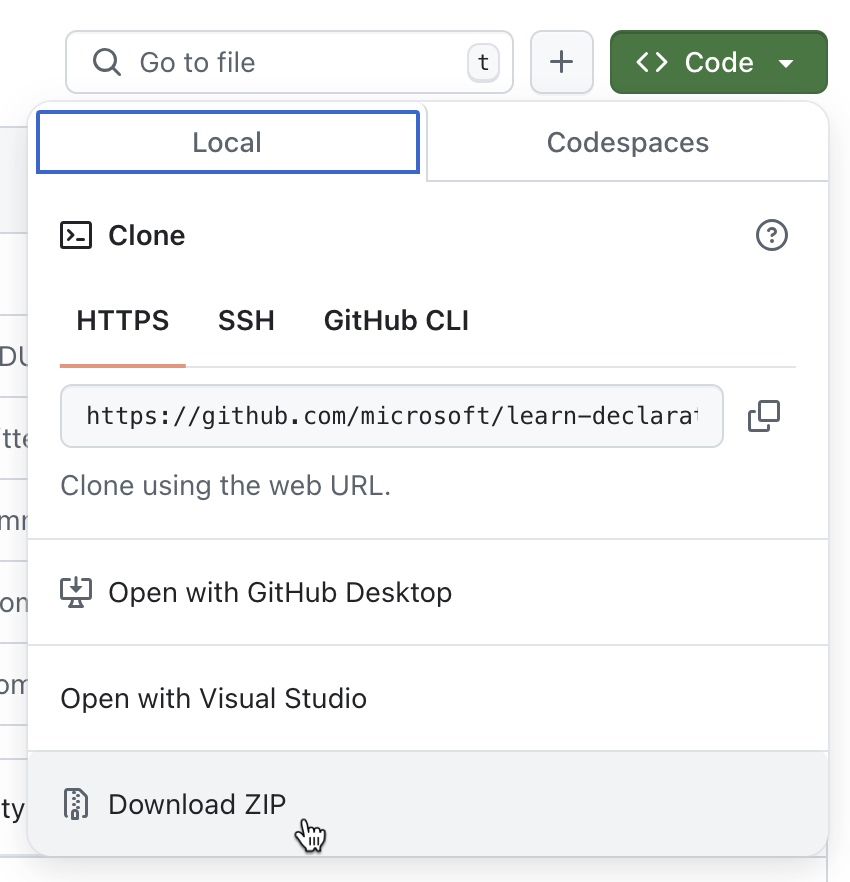The image size is (850, 882).
Task: Switch to the Codespaces tab
Action: coord(627,142)
